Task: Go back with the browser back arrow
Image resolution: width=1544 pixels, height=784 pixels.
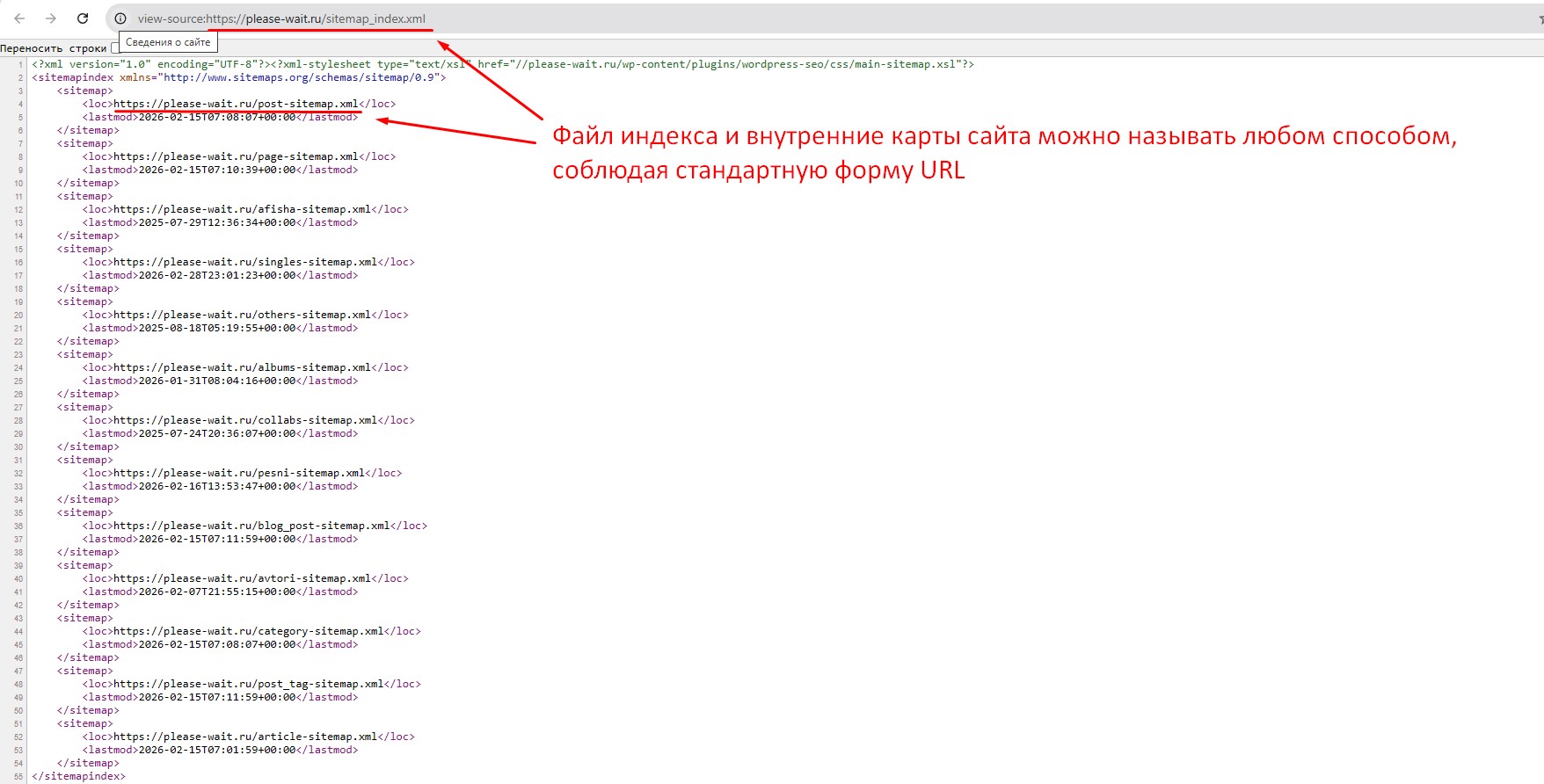Action: click(x=19, y=18)
